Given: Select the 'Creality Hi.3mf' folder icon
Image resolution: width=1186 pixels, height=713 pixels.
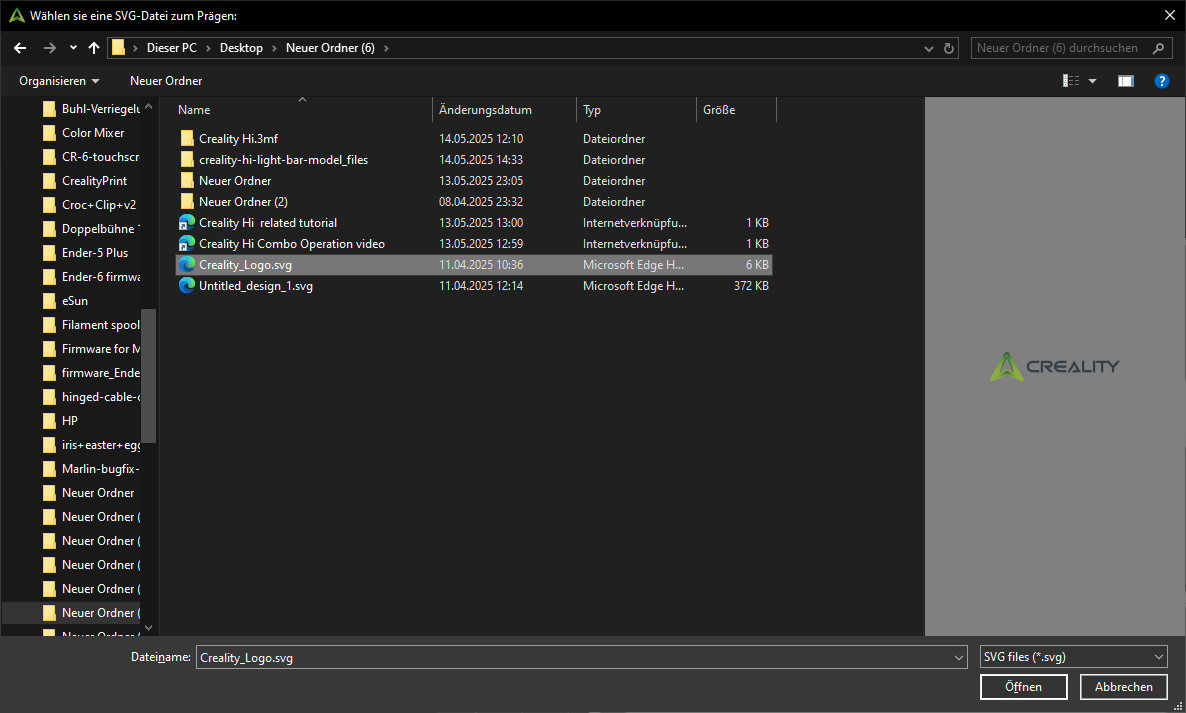Looking at the screenshot, I should (187, 138).
